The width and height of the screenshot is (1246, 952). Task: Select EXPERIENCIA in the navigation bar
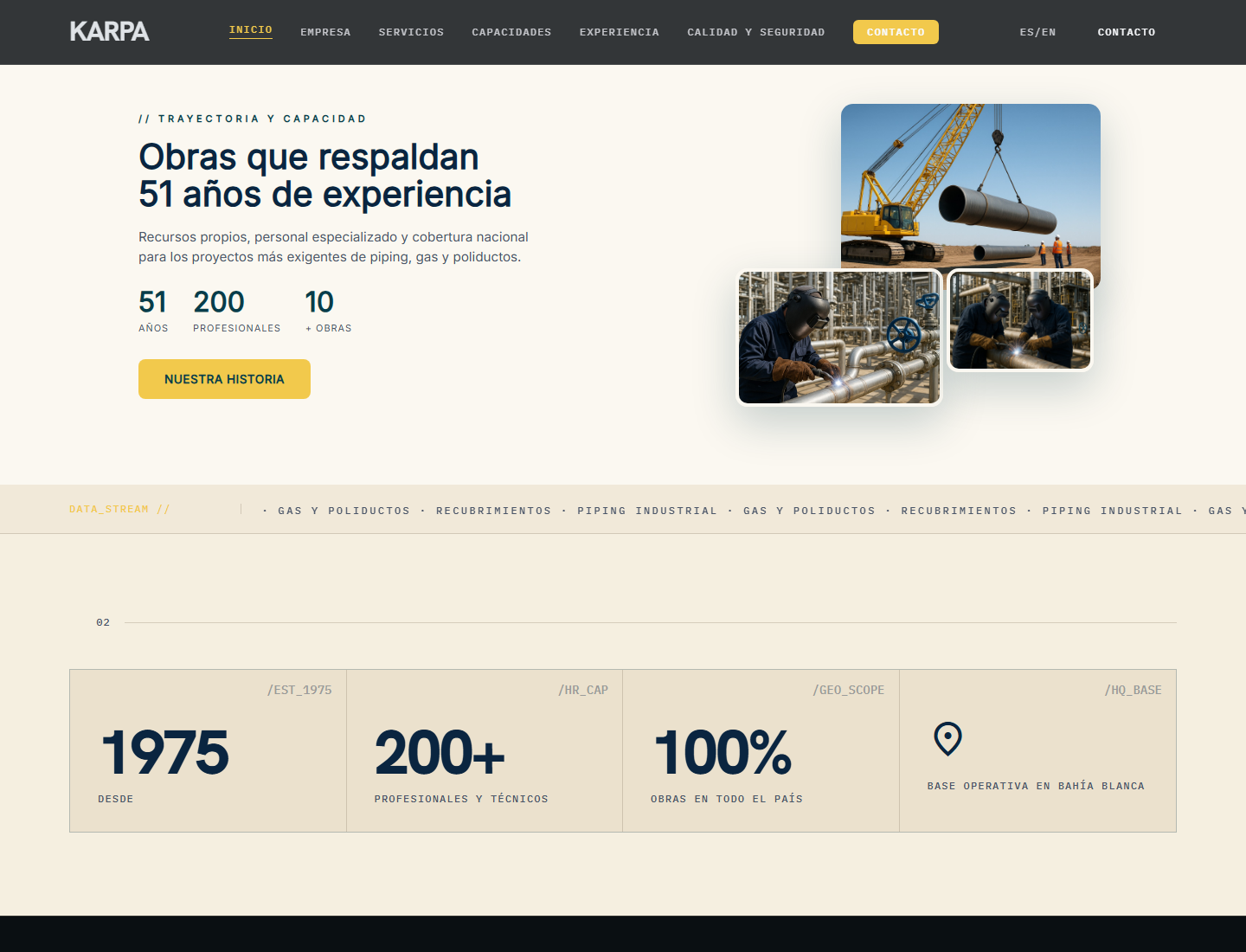620,32
